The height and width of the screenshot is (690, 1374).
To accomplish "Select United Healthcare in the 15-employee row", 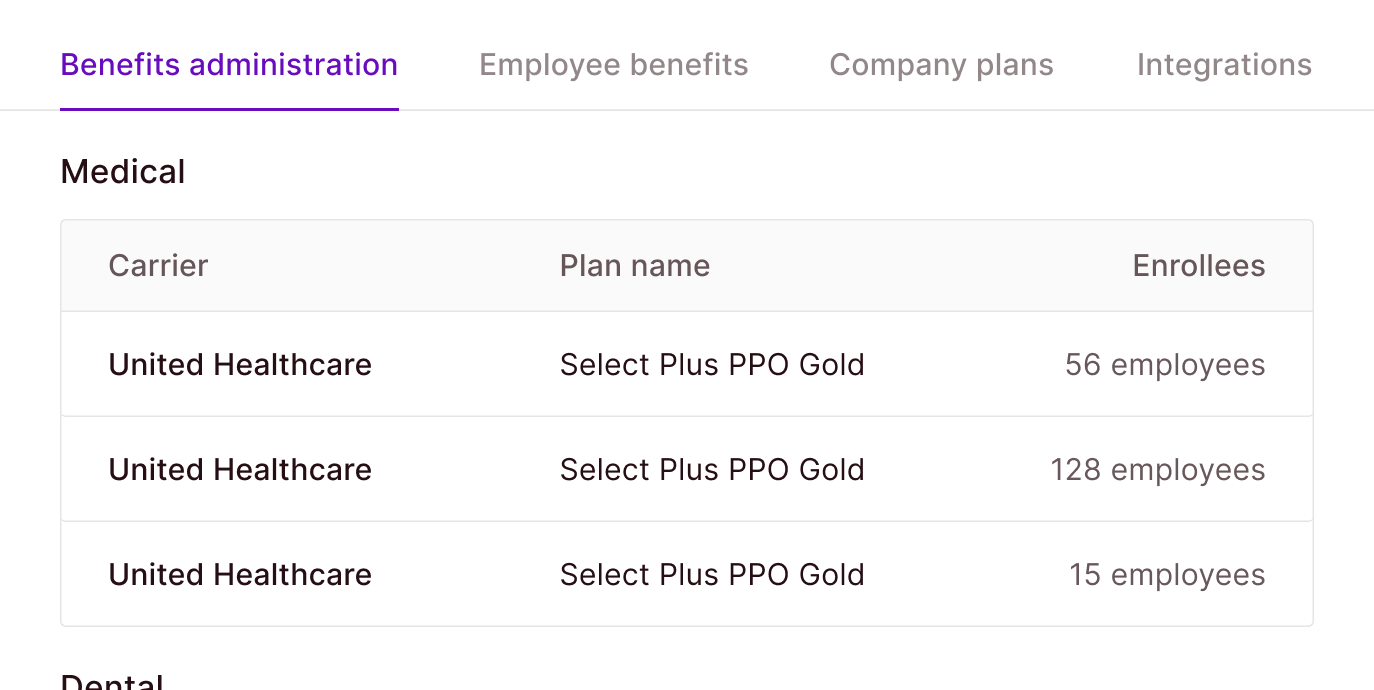I will pos(240,575).
